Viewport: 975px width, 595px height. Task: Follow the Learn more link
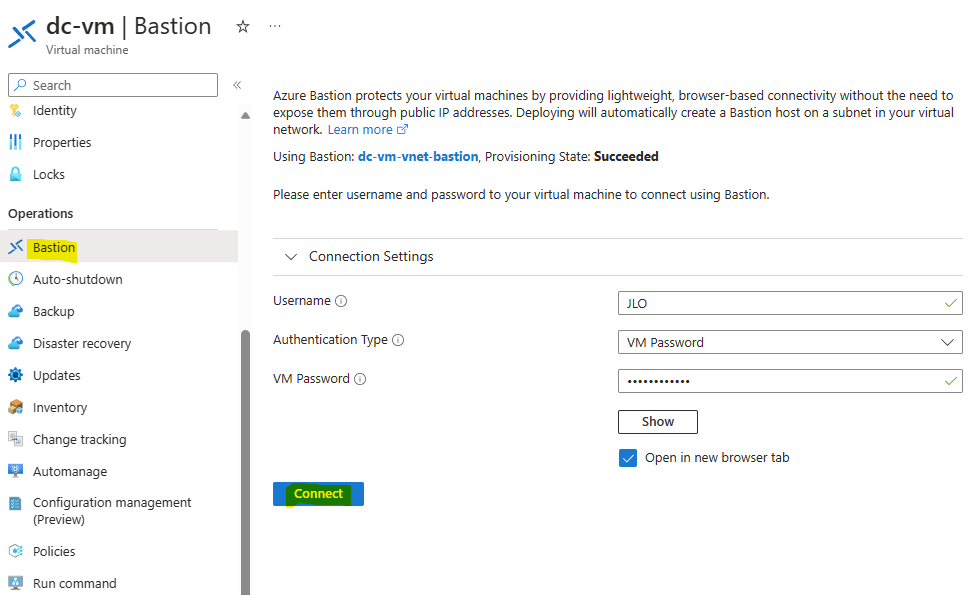367,129
